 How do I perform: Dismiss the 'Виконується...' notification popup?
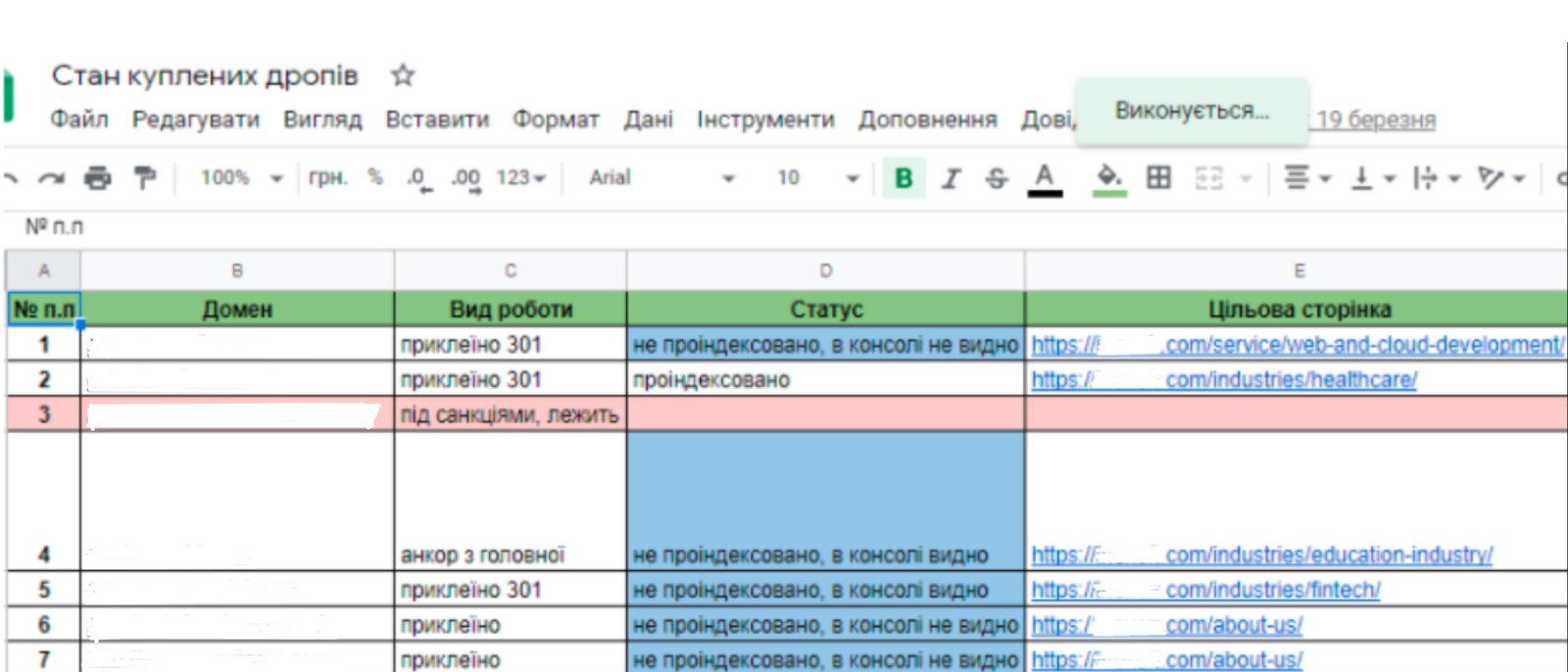pos(1192,111)
